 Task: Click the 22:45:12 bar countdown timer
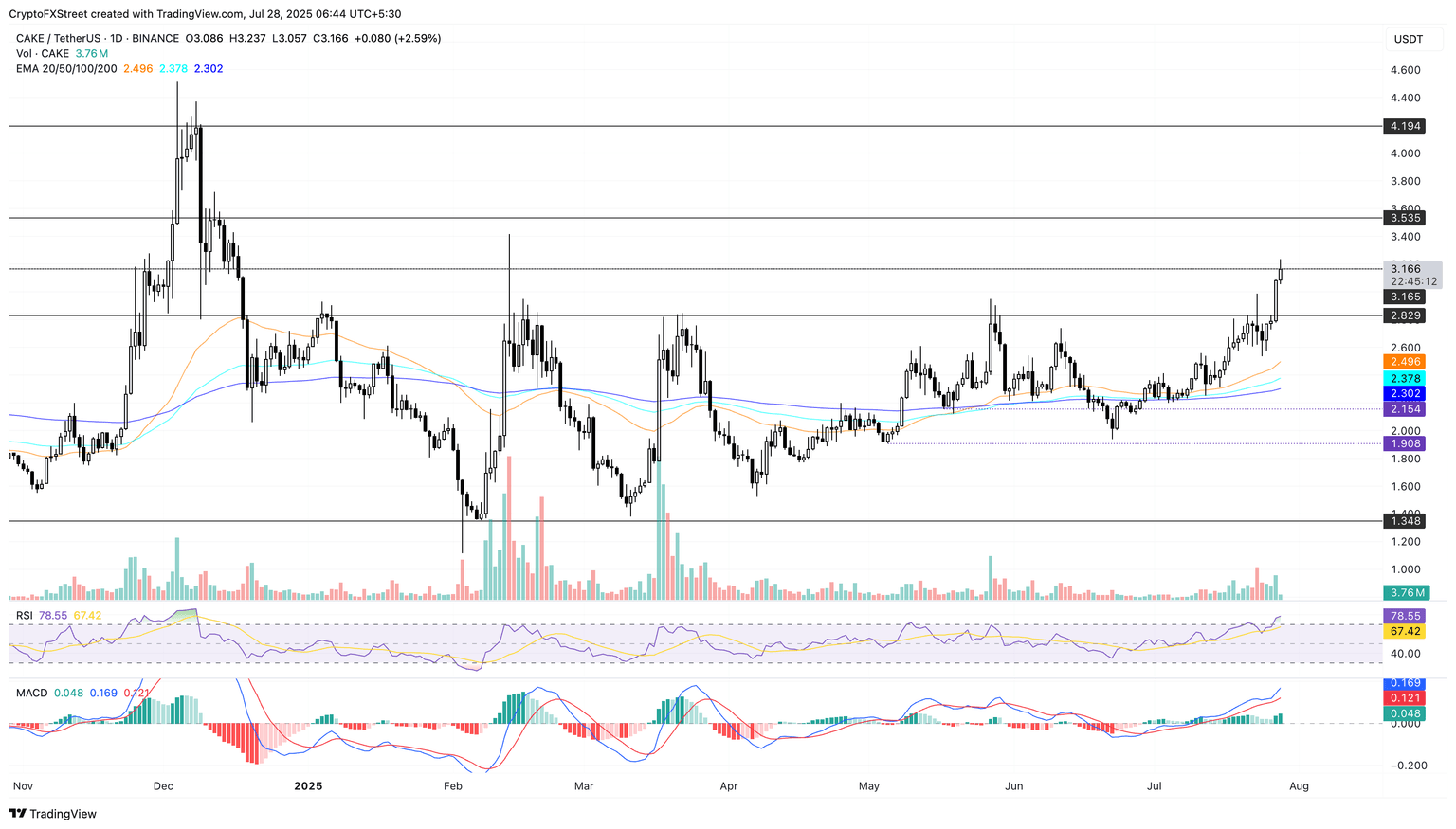(x=1413, y=281)
